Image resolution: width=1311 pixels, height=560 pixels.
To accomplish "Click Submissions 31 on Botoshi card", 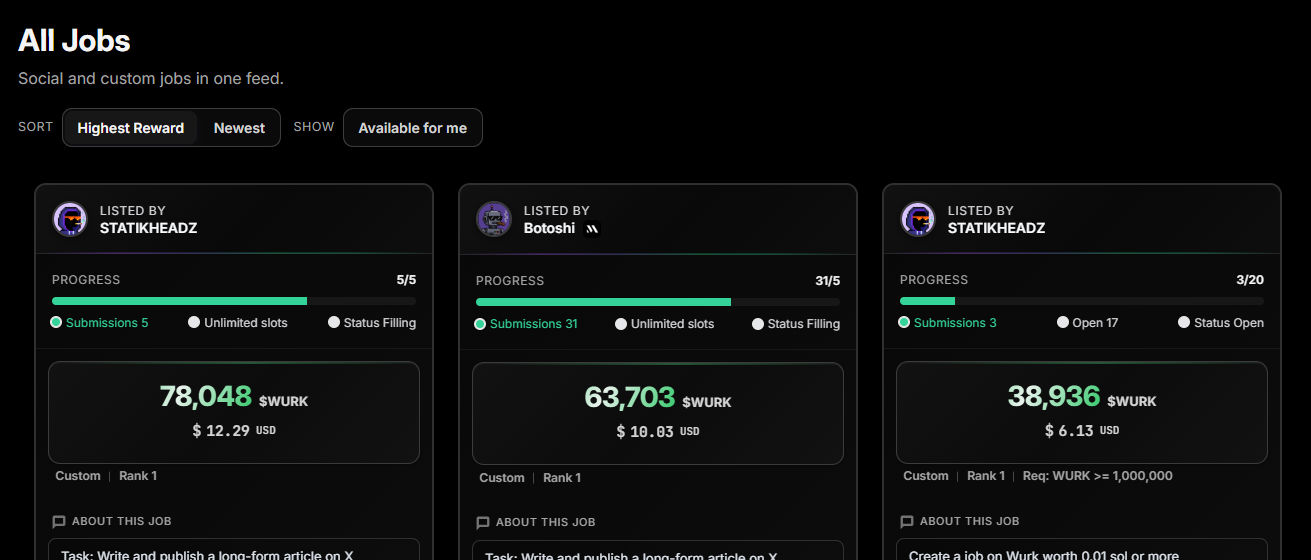I will 526,323.
